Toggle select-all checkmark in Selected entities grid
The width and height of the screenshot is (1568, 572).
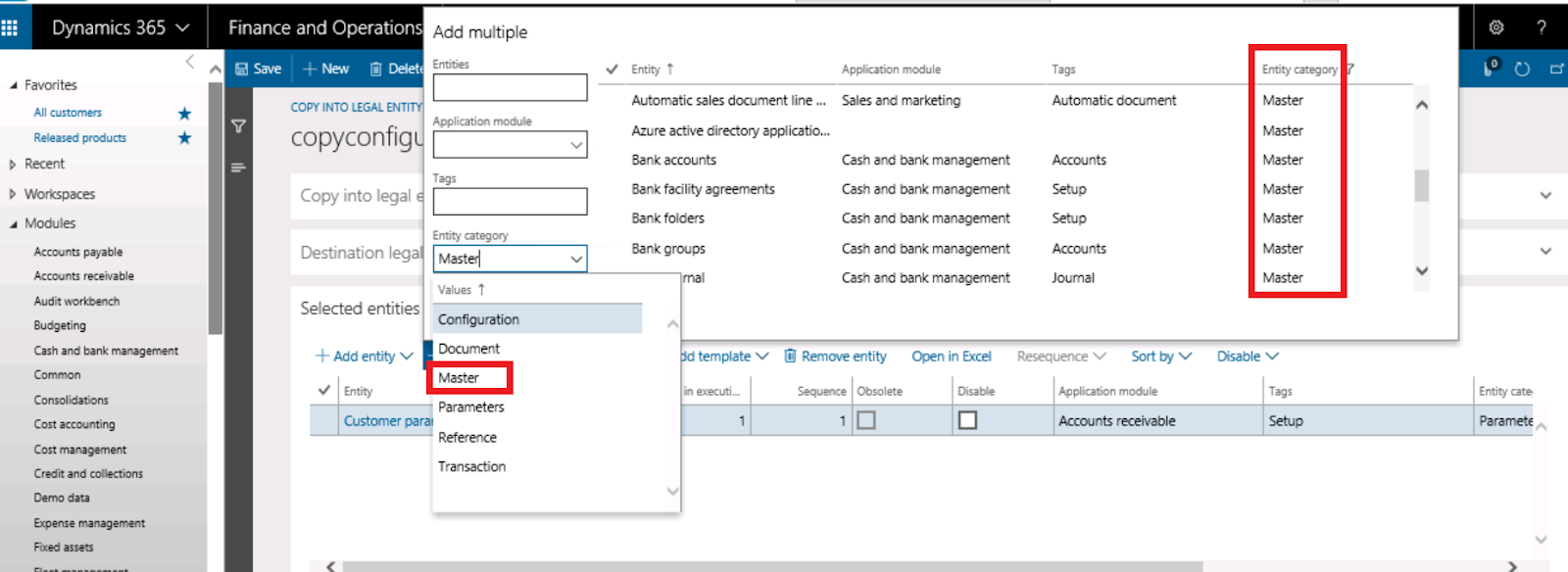coord(324,390)
